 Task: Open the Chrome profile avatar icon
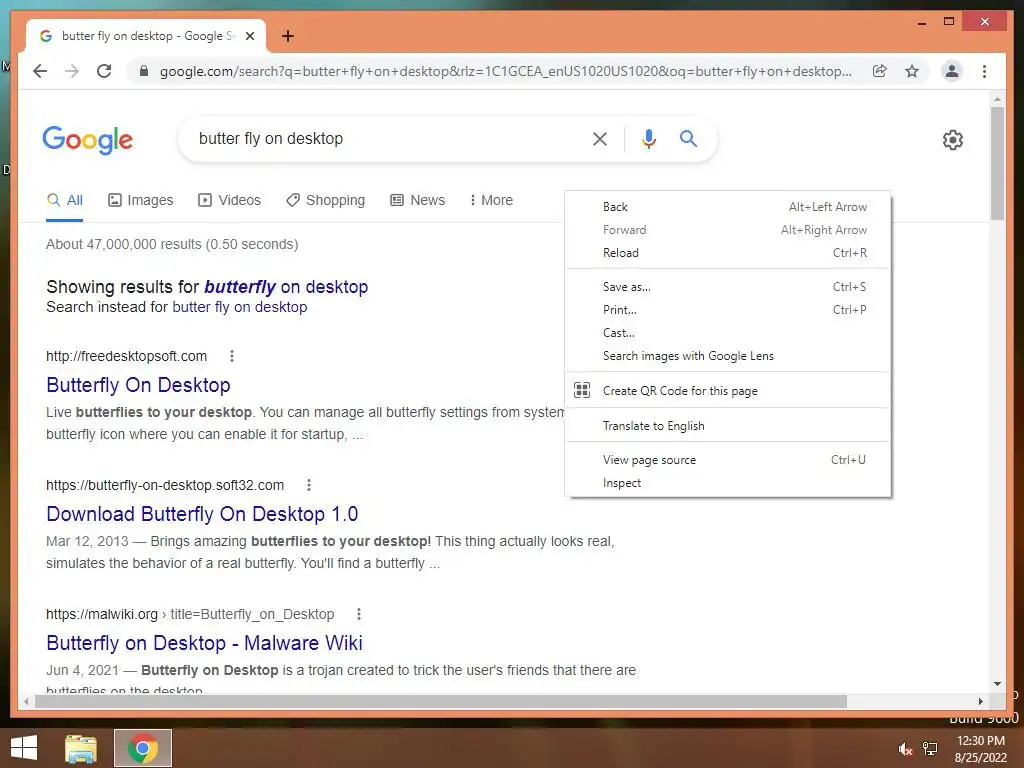952,71
